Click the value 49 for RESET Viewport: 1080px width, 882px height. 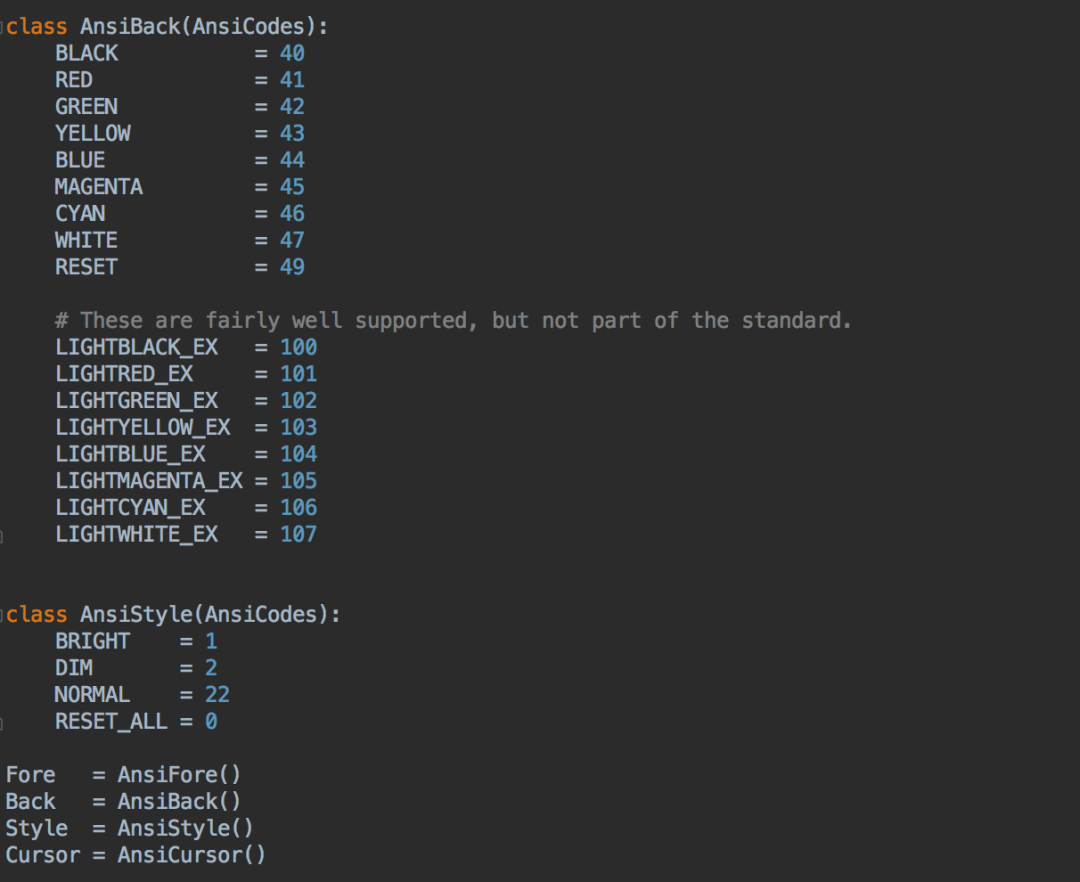(x=292, y=267)
